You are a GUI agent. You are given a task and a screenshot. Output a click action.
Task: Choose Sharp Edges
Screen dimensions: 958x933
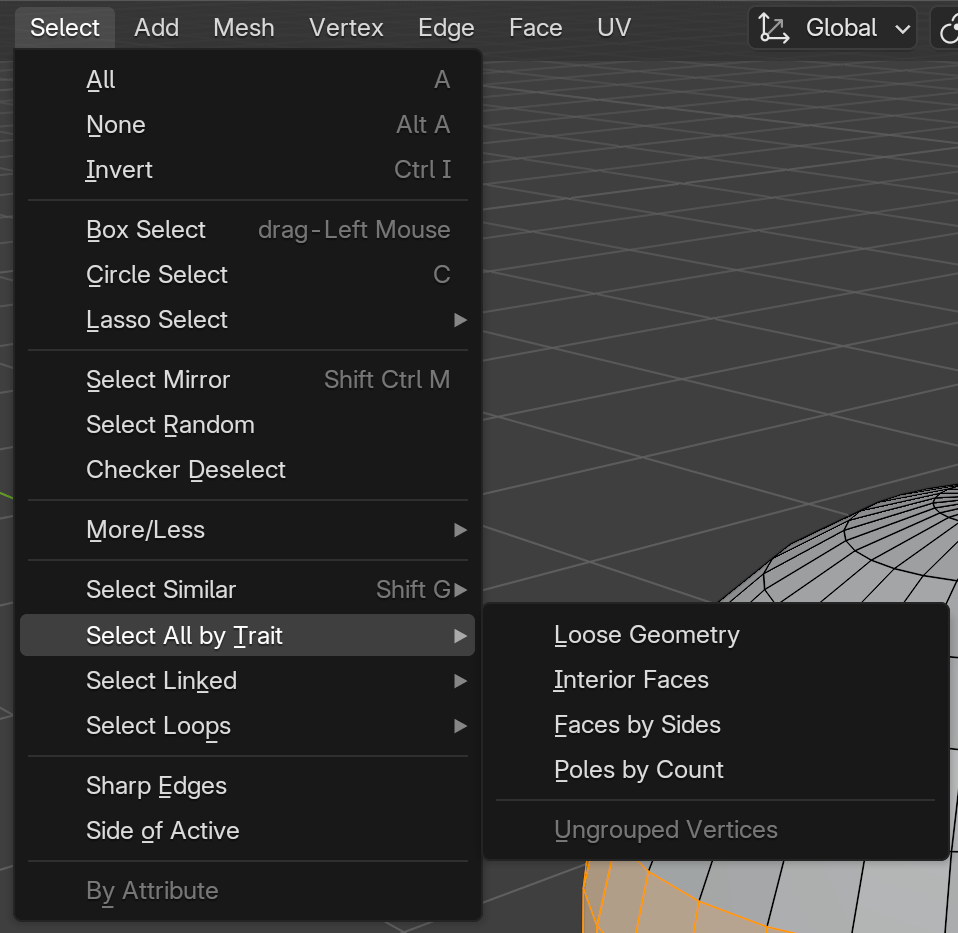(x=247, y=786)
